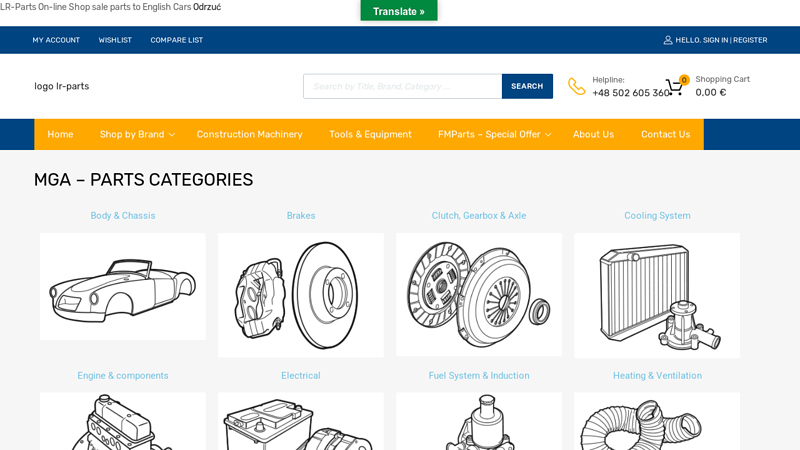This screenshot has width=800, height=450.
Task: Open the lr-parts logo link
Action: (x=62, y=86)
